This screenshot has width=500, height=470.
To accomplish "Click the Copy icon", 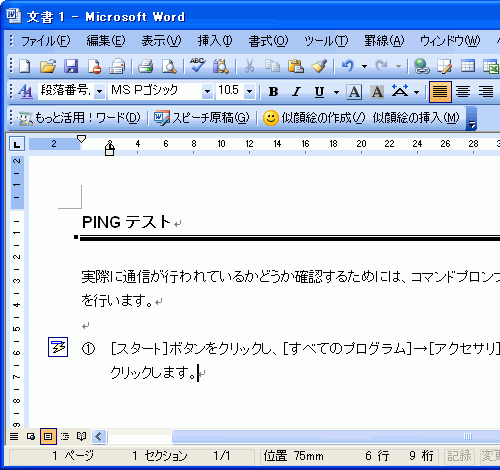I will [272, 66].
